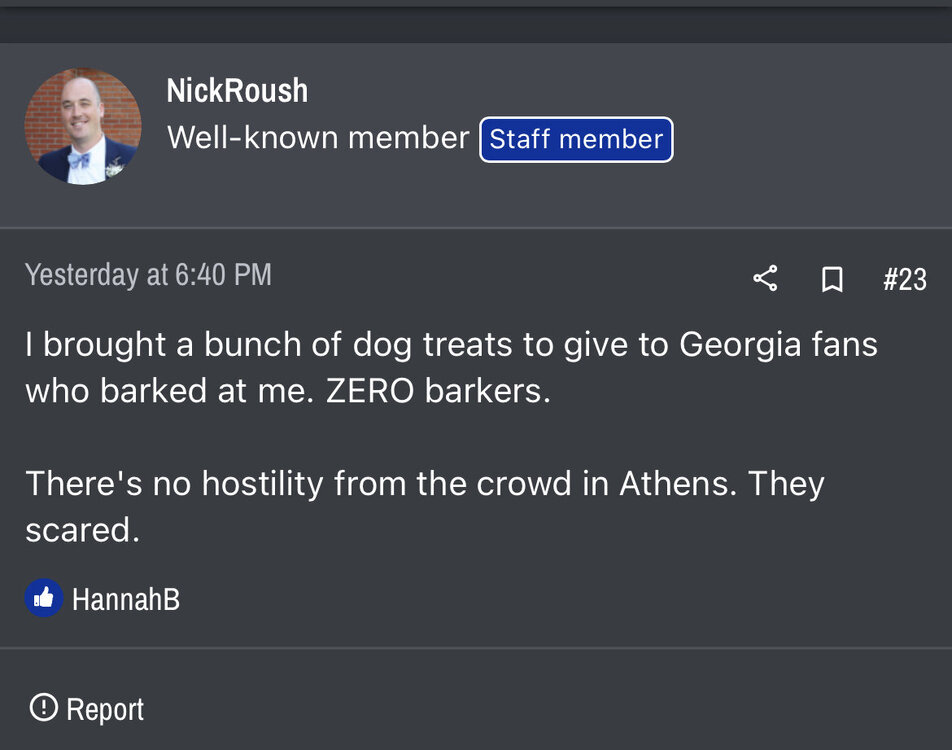Click the blue thumbs-up like icon
Image resolution: width=952 pixels, height=750 pixels.
pos(43,598)
